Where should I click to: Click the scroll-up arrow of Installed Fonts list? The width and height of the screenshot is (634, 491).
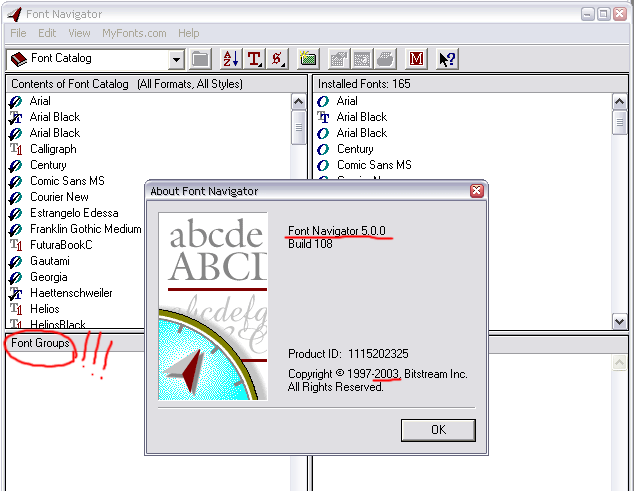(x=619, y=102)
